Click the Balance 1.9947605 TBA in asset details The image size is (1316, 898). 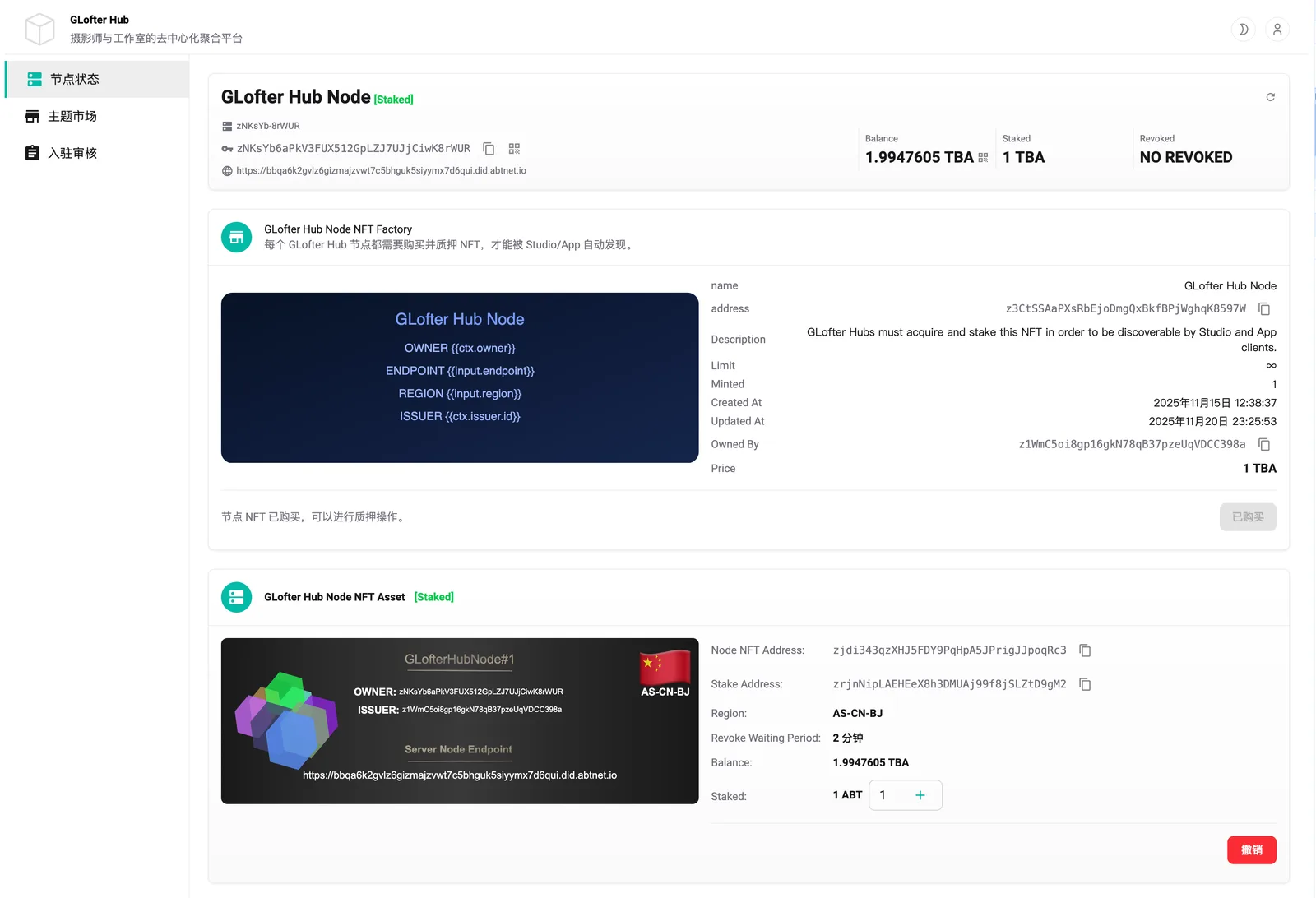(870, 763)
